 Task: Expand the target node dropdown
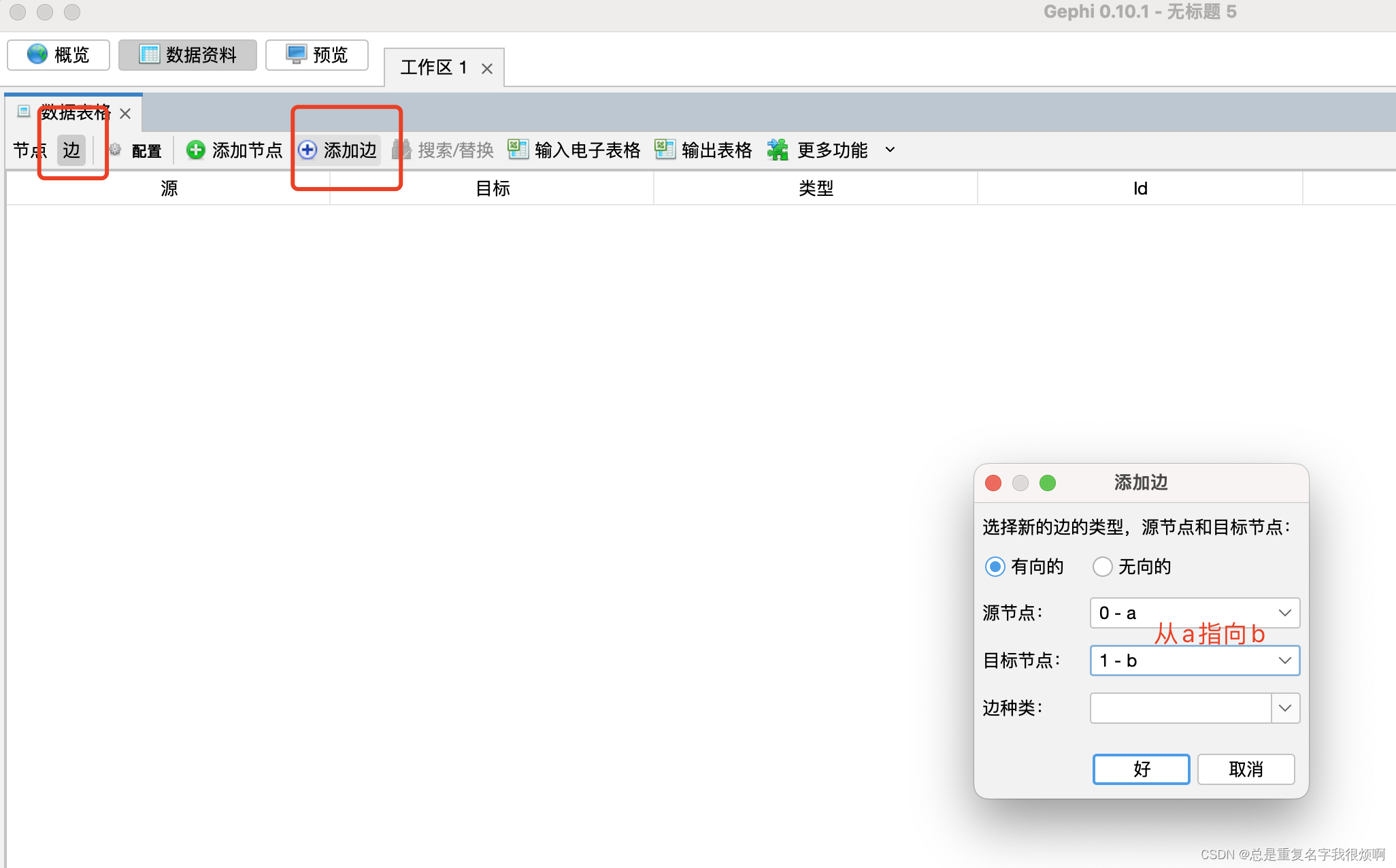click(x=1284, y=661)
